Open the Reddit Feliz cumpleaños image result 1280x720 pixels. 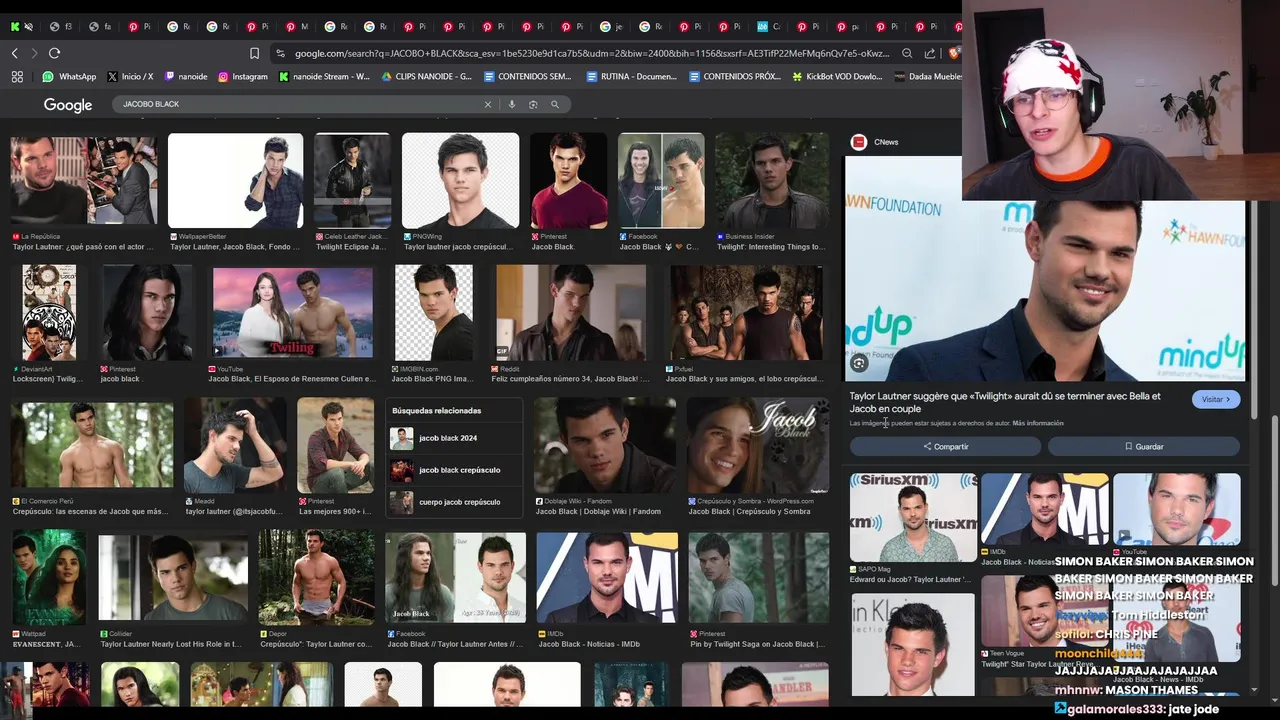pos(570,312)
